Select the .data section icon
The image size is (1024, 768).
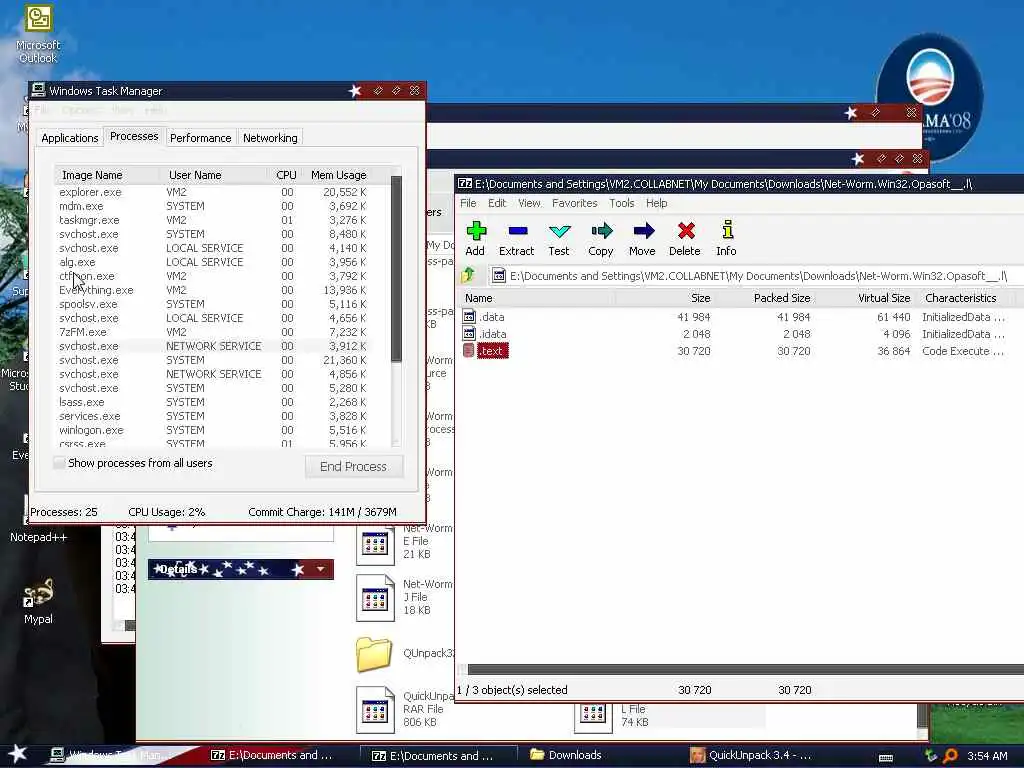(468, 317)
